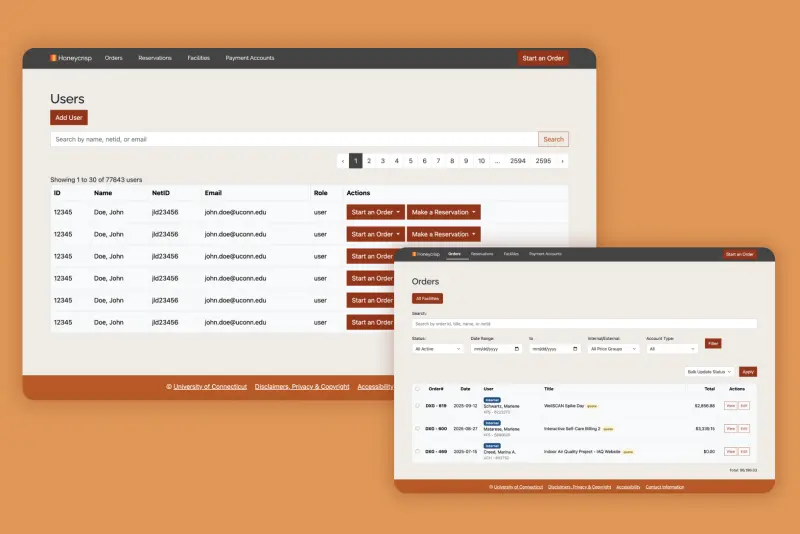This screenshot has width=800, height=534.
Task: Click the Honeycrisp logo in the Orders window
Action: coord(427,254)
